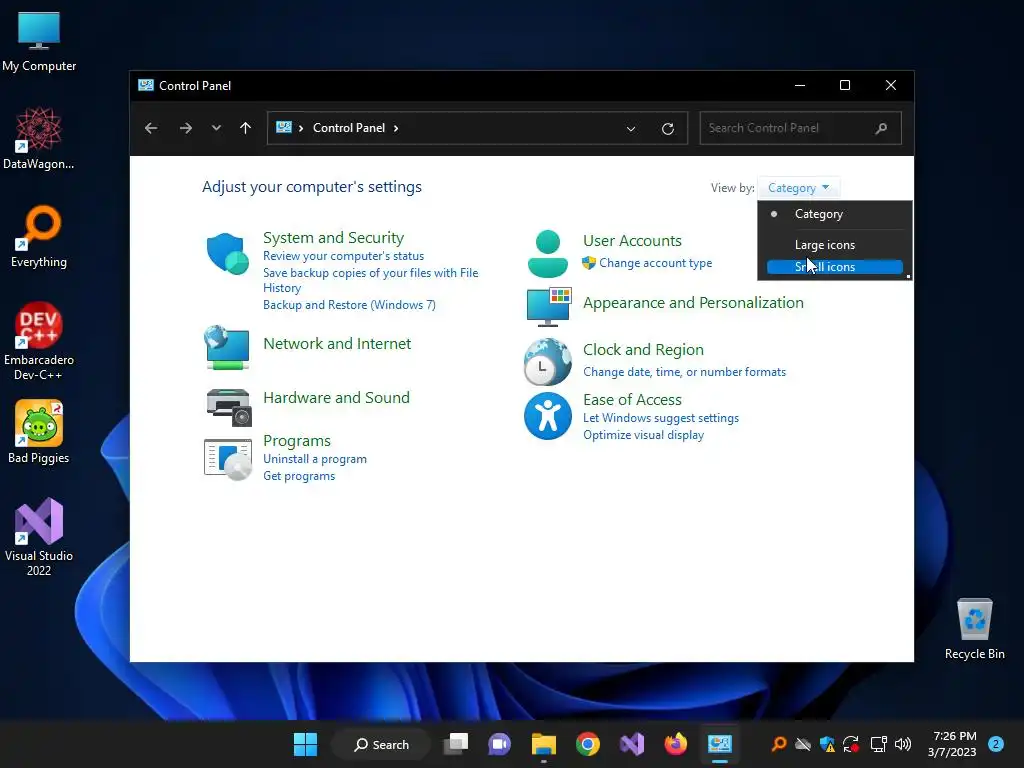
Task: Launch Google Chrome from taskbar
Action: pyautogui.click(x=588, y=744)
